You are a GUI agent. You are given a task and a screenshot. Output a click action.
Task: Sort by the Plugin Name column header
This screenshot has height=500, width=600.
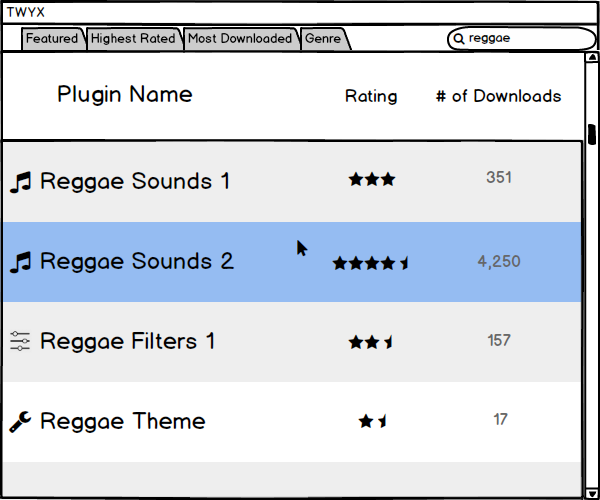tap(125, 95)
